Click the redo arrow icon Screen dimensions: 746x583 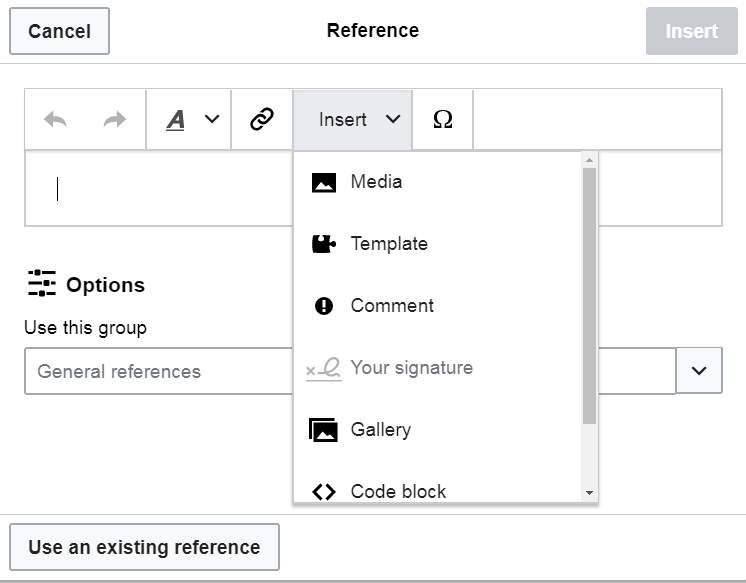115,120
